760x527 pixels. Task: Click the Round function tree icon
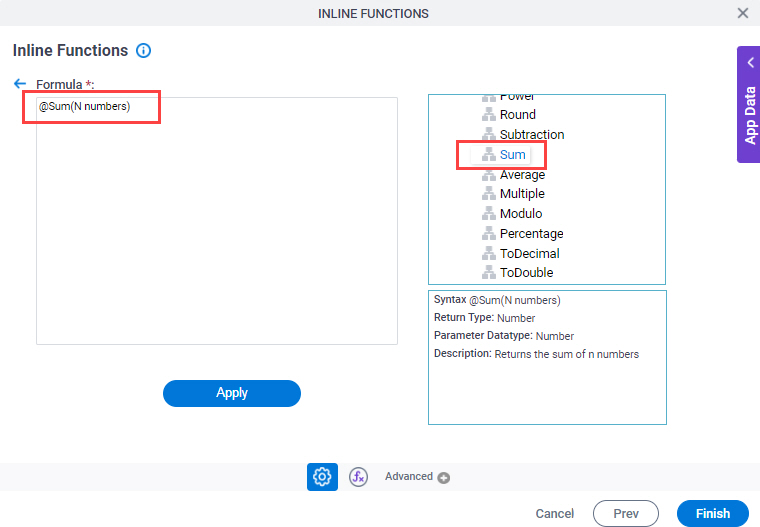[x=489, y=114]
